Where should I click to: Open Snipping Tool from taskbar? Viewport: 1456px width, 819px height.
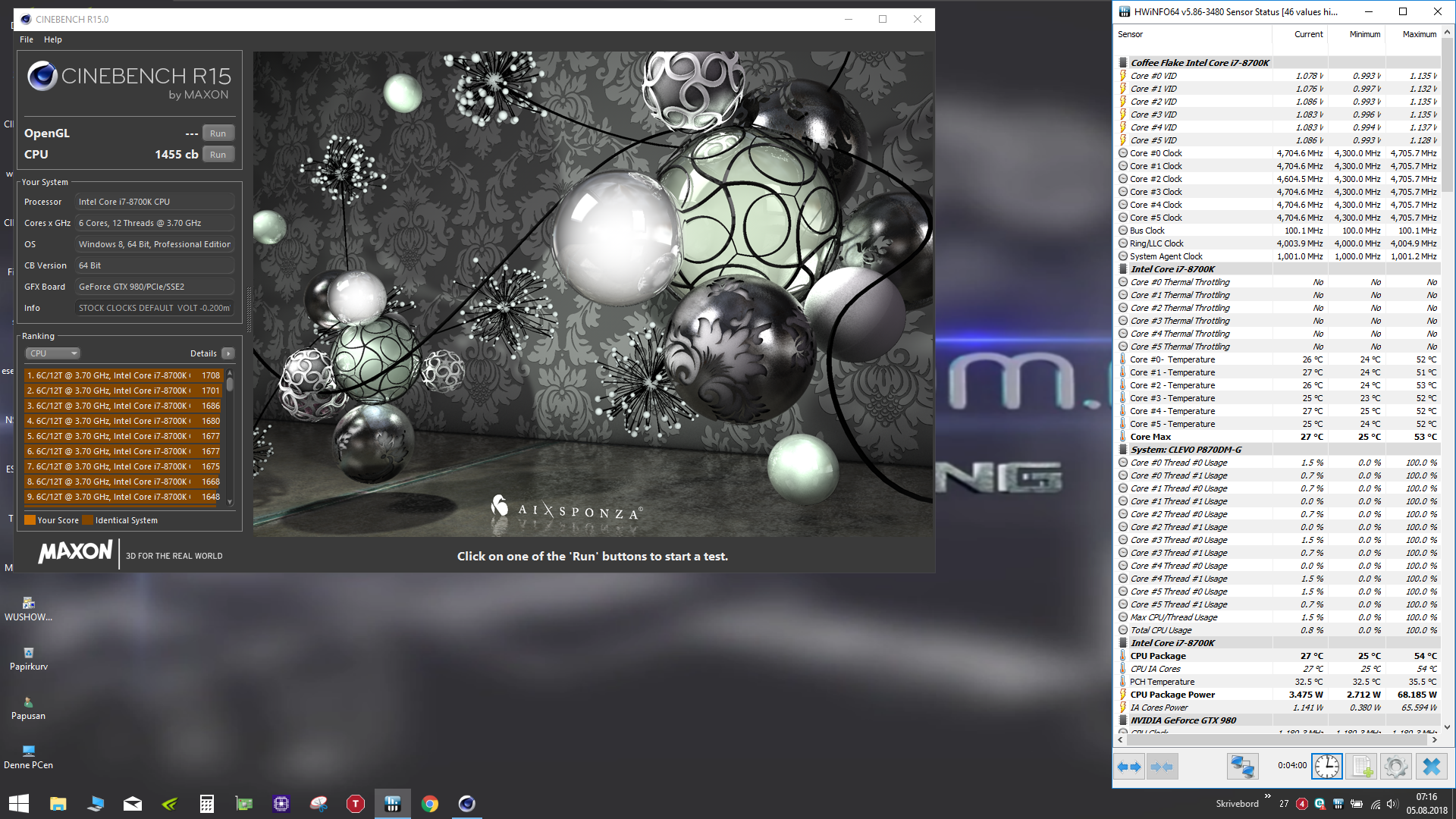[318, 804]
